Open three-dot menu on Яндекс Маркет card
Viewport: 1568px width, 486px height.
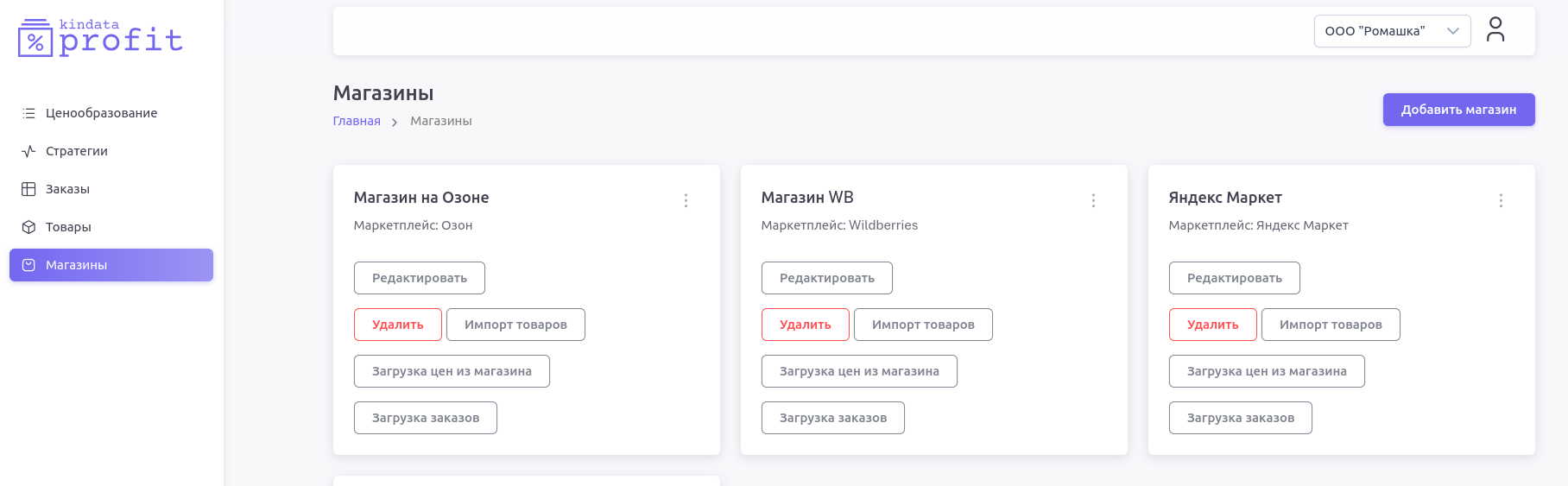(x=1501, y=200)
